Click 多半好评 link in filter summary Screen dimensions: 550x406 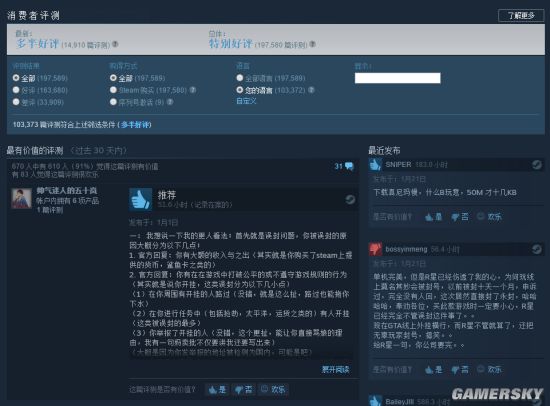[136, 125]
